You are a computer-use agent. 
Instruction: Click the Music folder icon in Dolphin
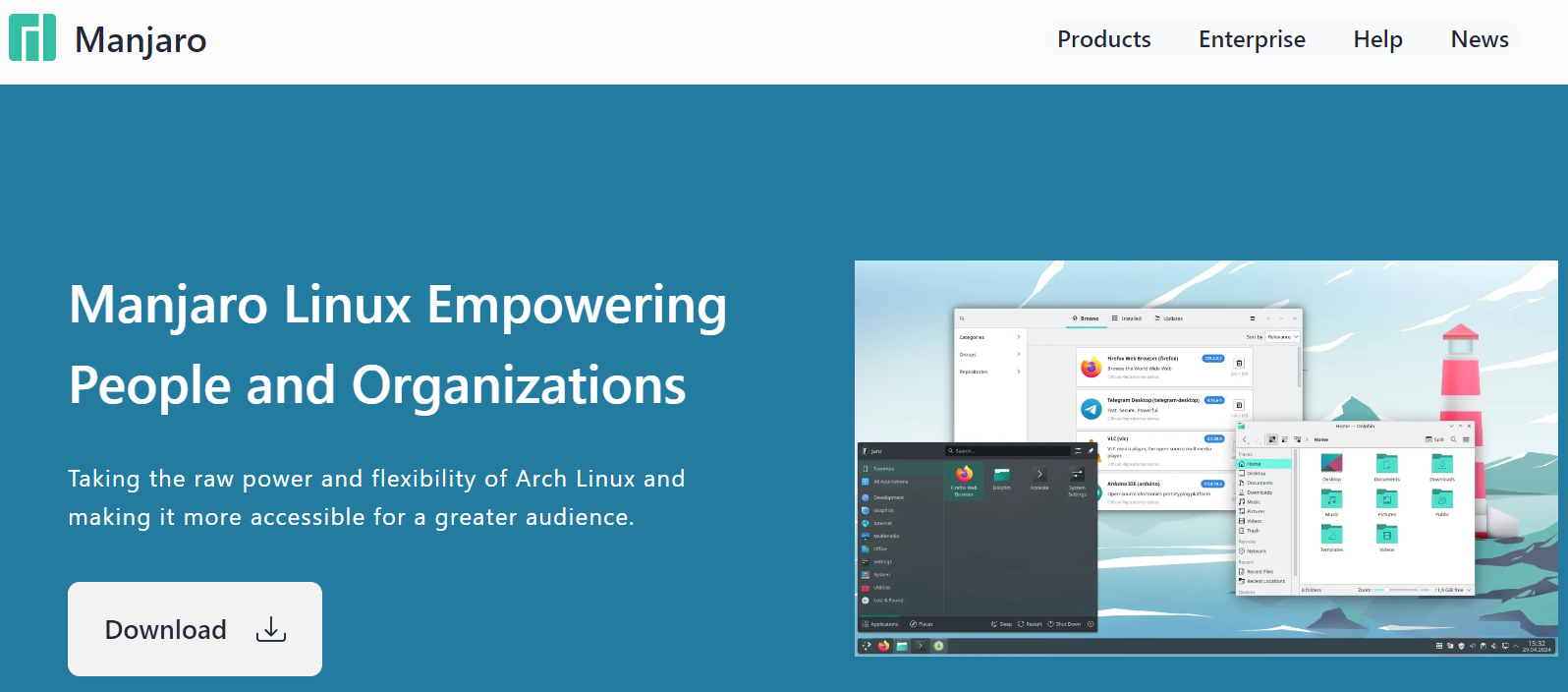[x=1331, y=499]
